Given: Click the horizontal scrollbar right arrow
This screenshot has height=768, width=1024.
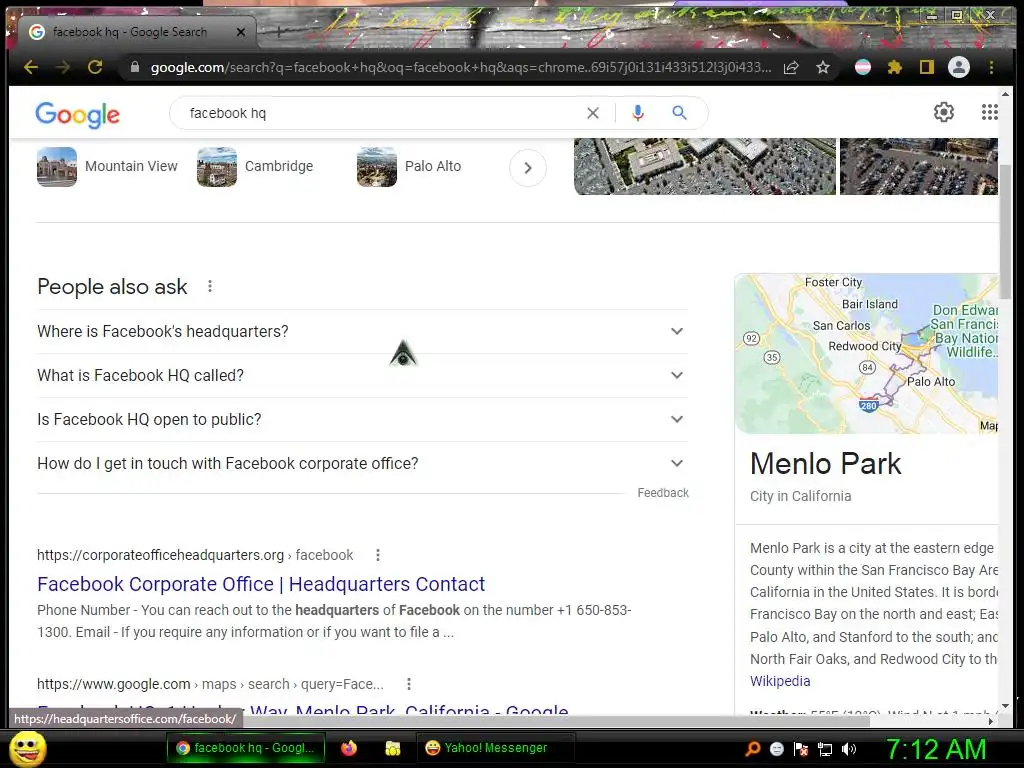Looking at the screenshot, I should [991, 722].
